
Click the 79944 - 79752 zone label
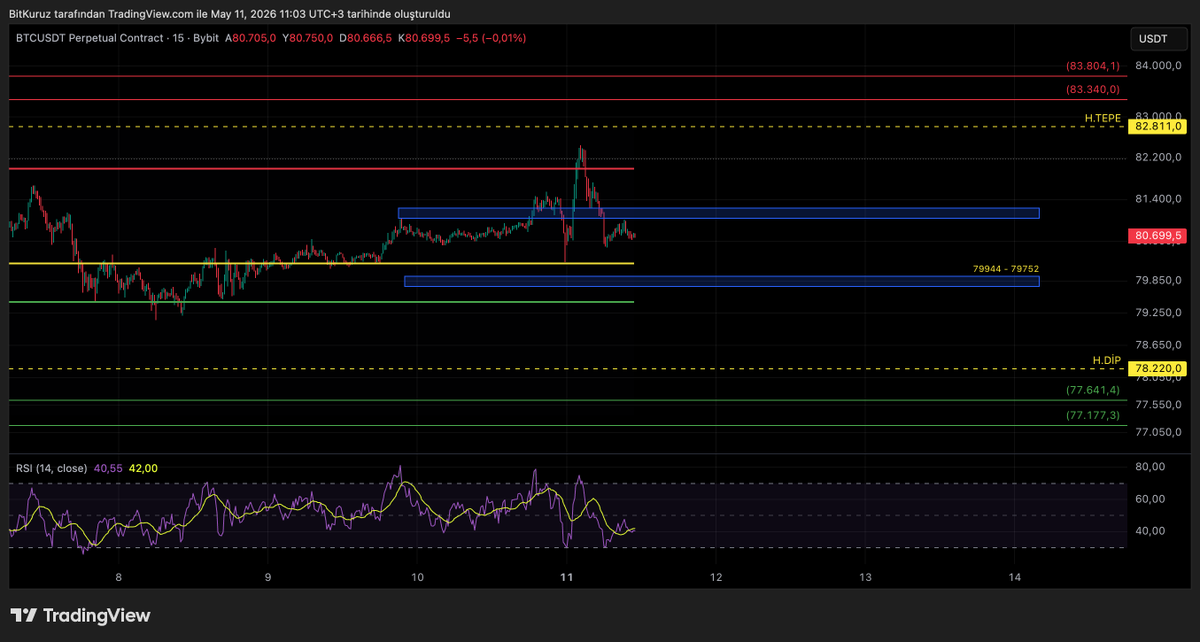point(1006,269)
